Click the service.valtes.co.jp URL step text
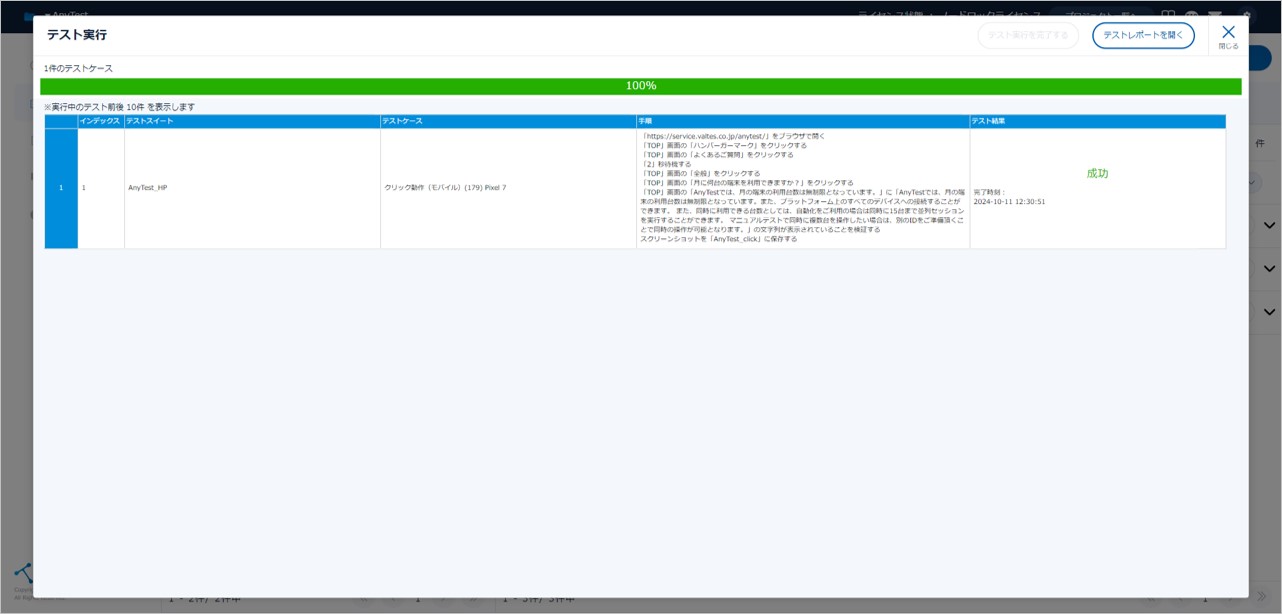Image resolution: width=1282 pixels, height=614 pixels. pos(704,136)
